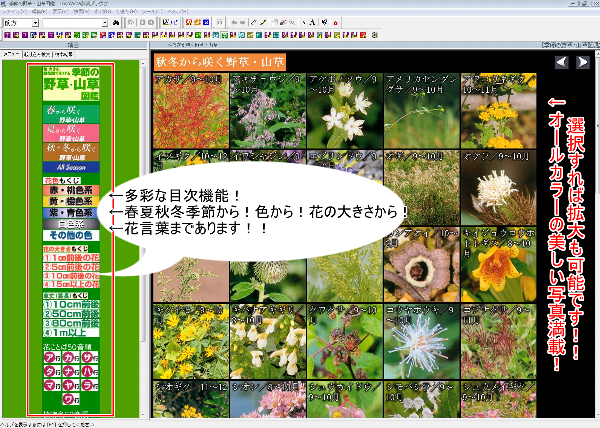Open 夏から咲く野草・山草 index
Viewport: 600px width, 428px height.
pos(71,133)
